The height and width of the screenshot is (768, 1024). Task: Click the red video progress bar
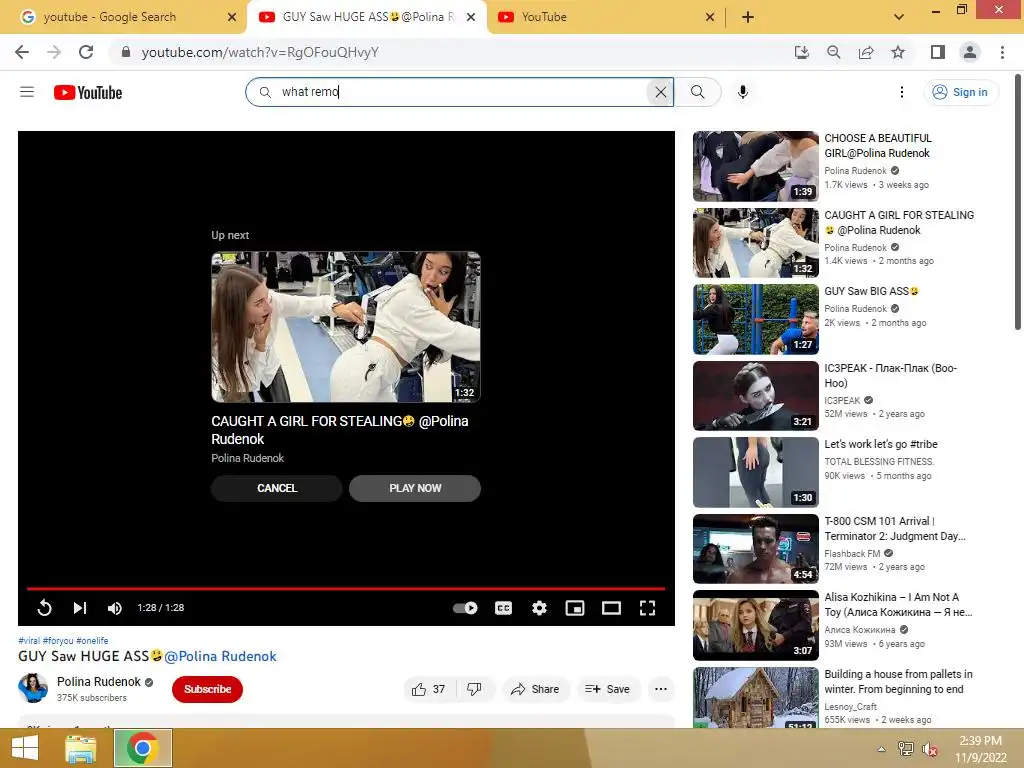pyautogui.click(x=345, y=588)
